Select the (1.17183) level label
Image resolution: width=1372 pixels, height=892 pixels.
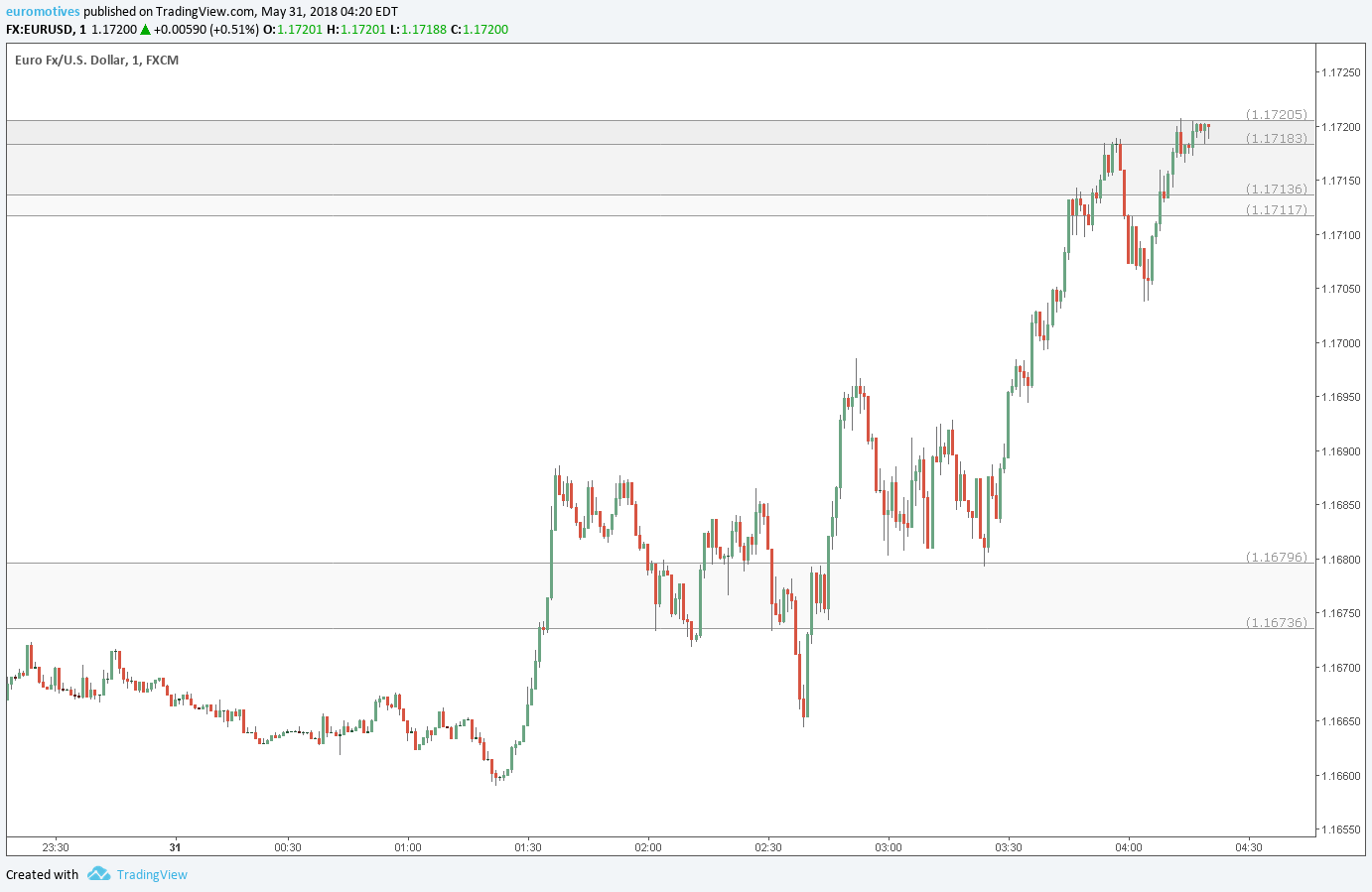tap(1277, 138)
